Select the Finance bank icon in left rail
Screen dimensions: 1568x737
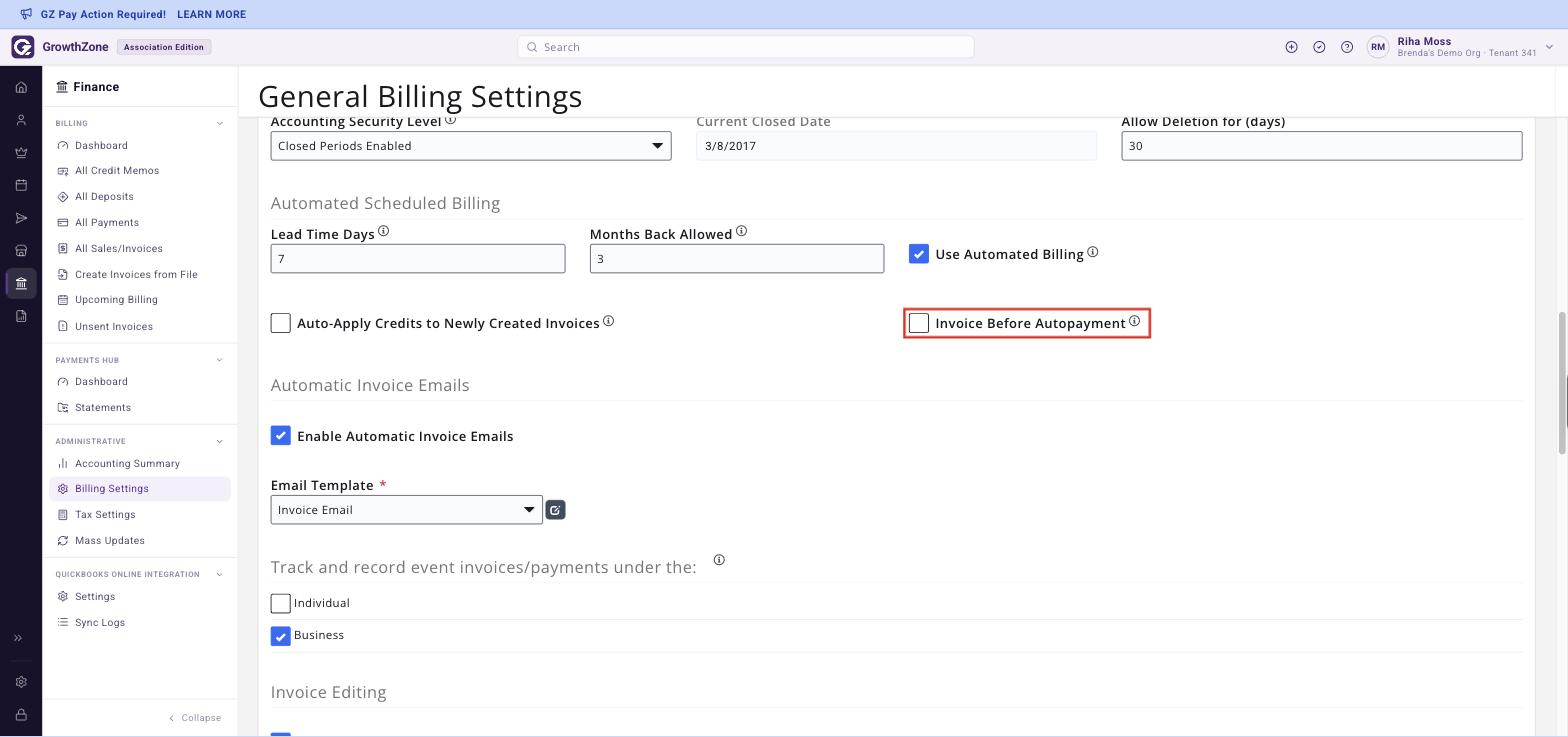click(21, 283)
